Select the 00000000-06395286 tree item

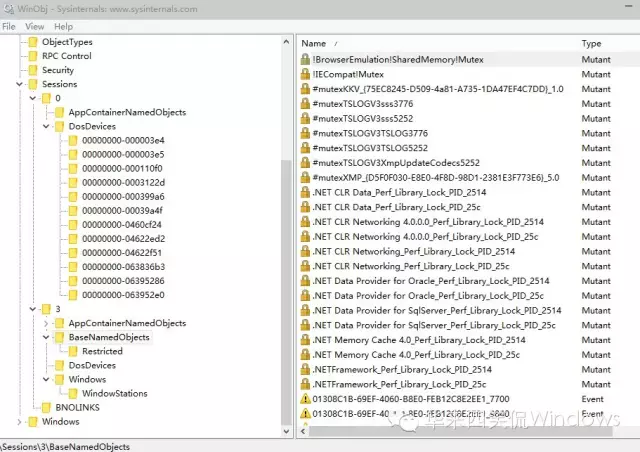(x=123, y=281)
